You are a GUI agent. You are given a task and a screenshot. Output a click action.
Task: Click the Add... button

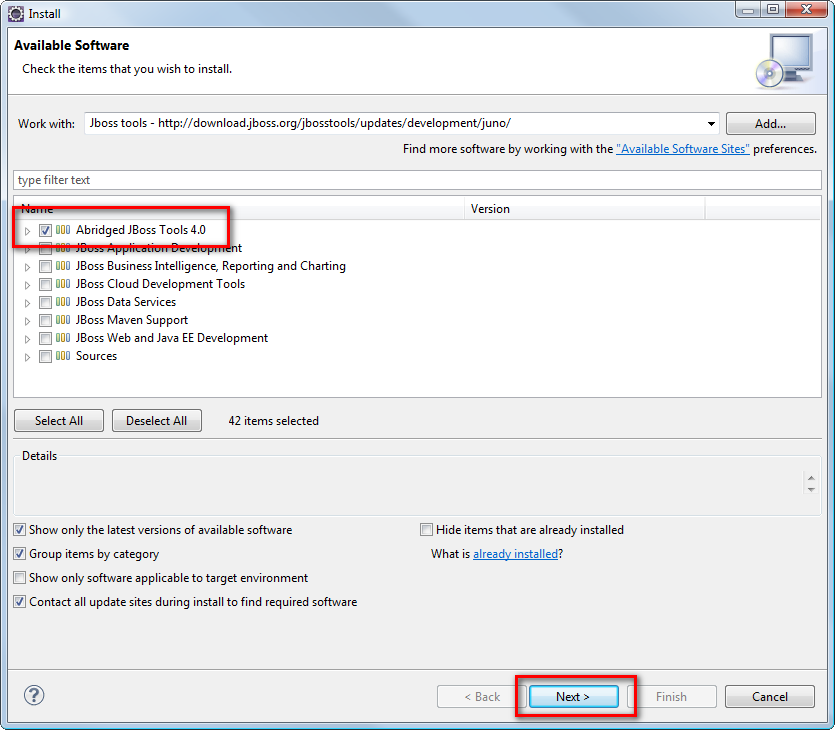pos(771,124)
